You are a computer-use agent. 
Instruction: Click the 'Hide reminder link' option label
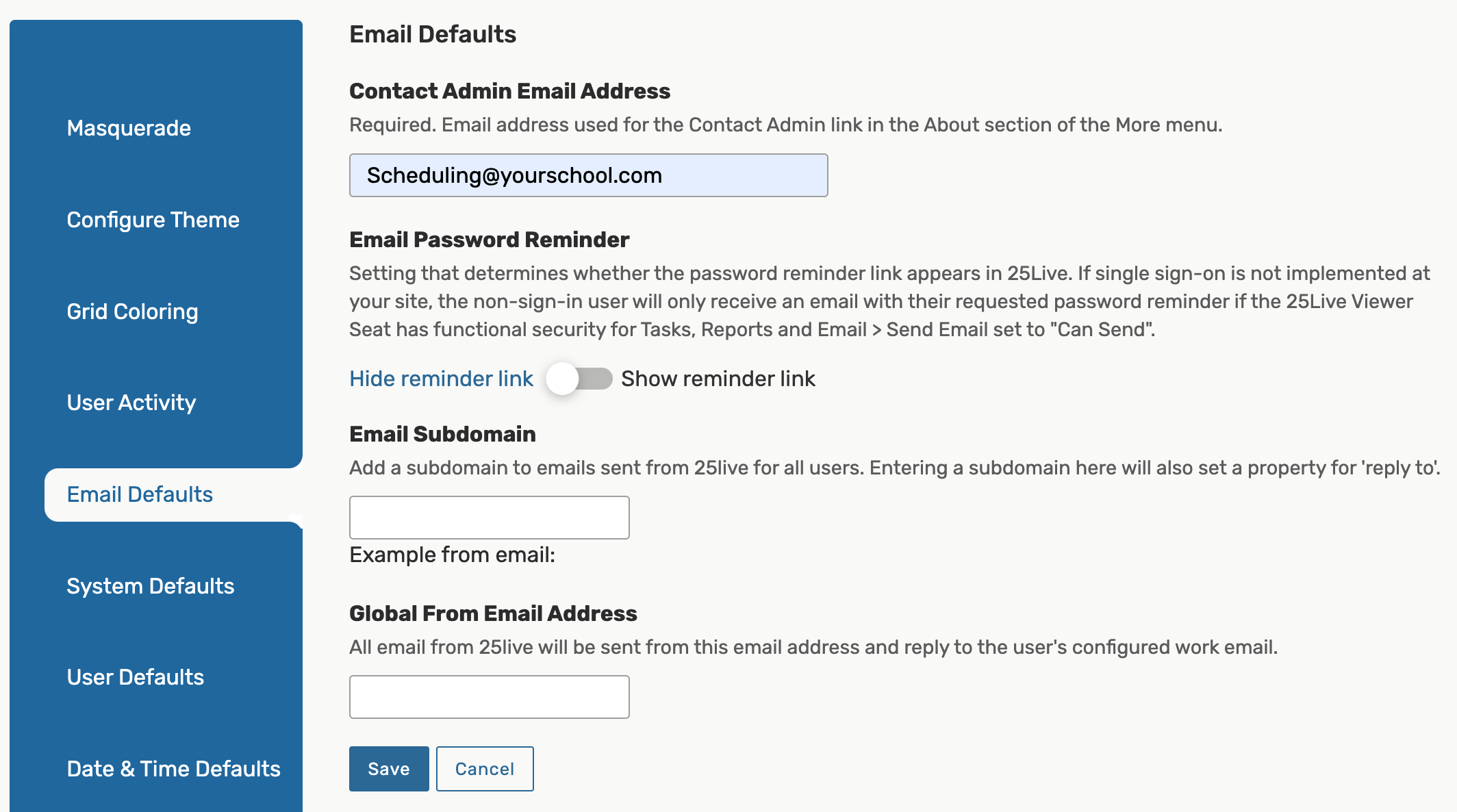point(441,379)
